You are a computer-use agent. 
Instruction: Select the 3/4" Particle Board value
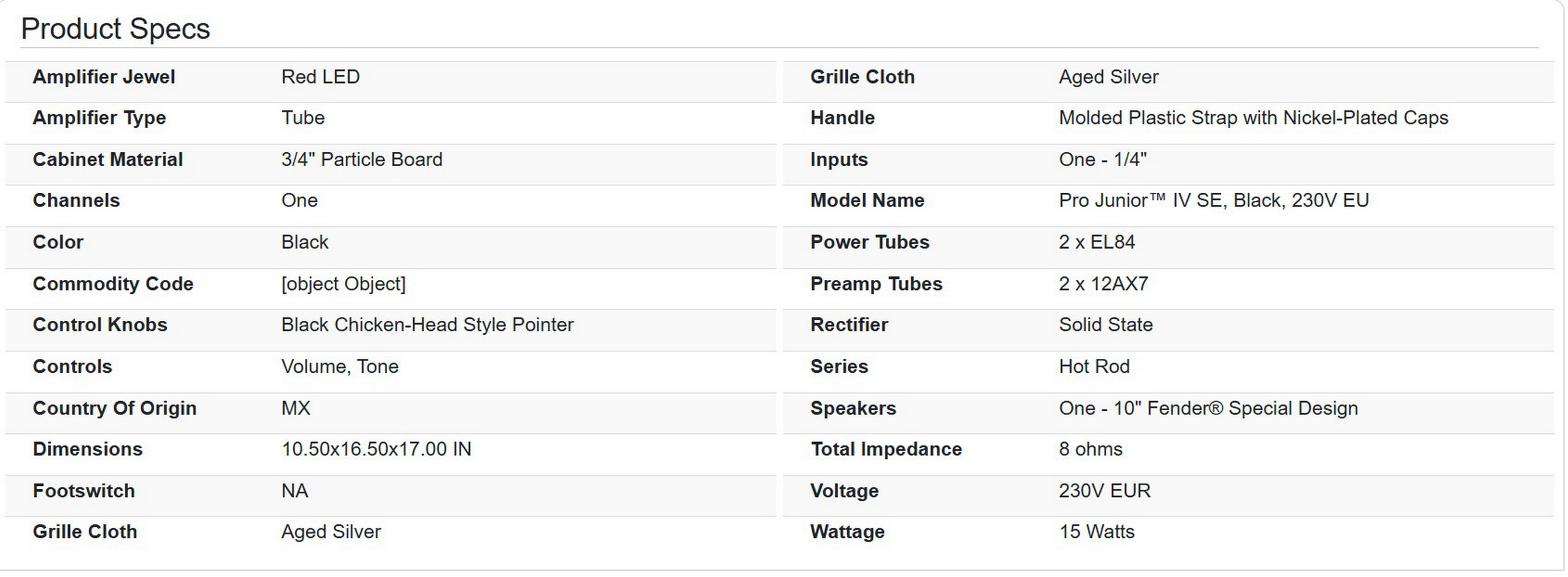pyautogui.click(x=362, y=159)
